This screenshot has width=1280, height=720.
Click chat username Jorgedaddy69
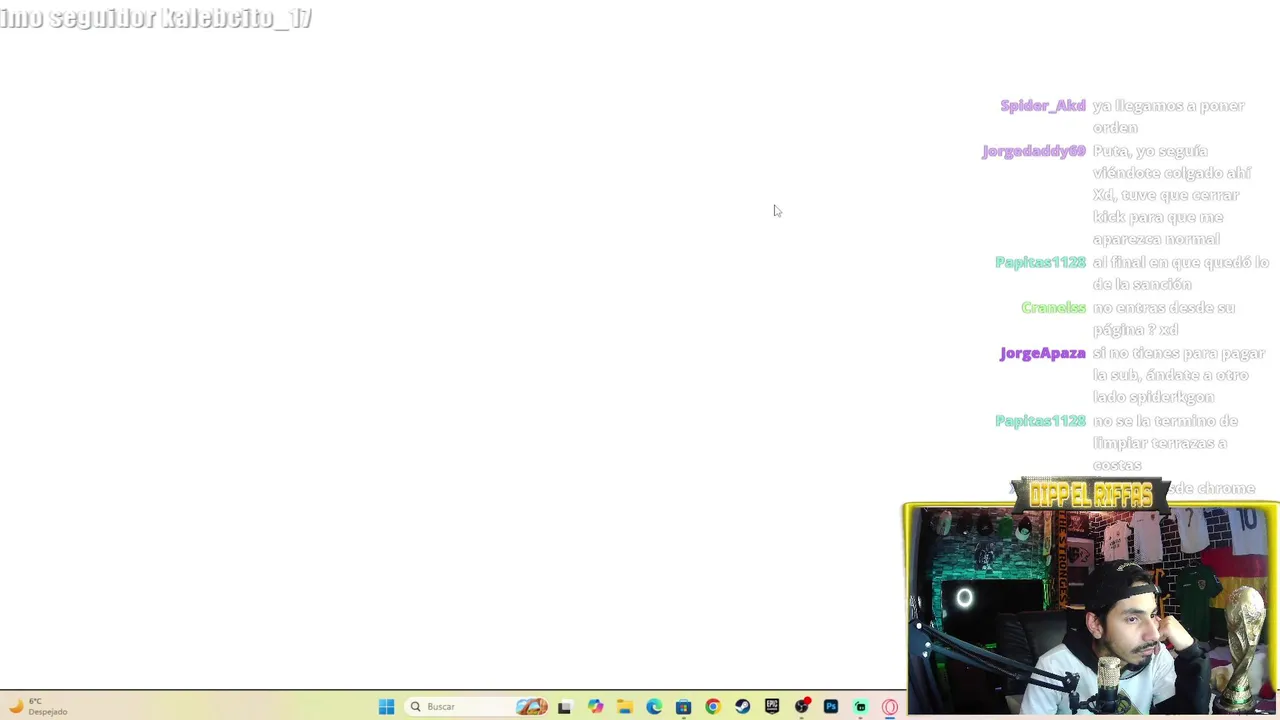(x=1033, y=151)
